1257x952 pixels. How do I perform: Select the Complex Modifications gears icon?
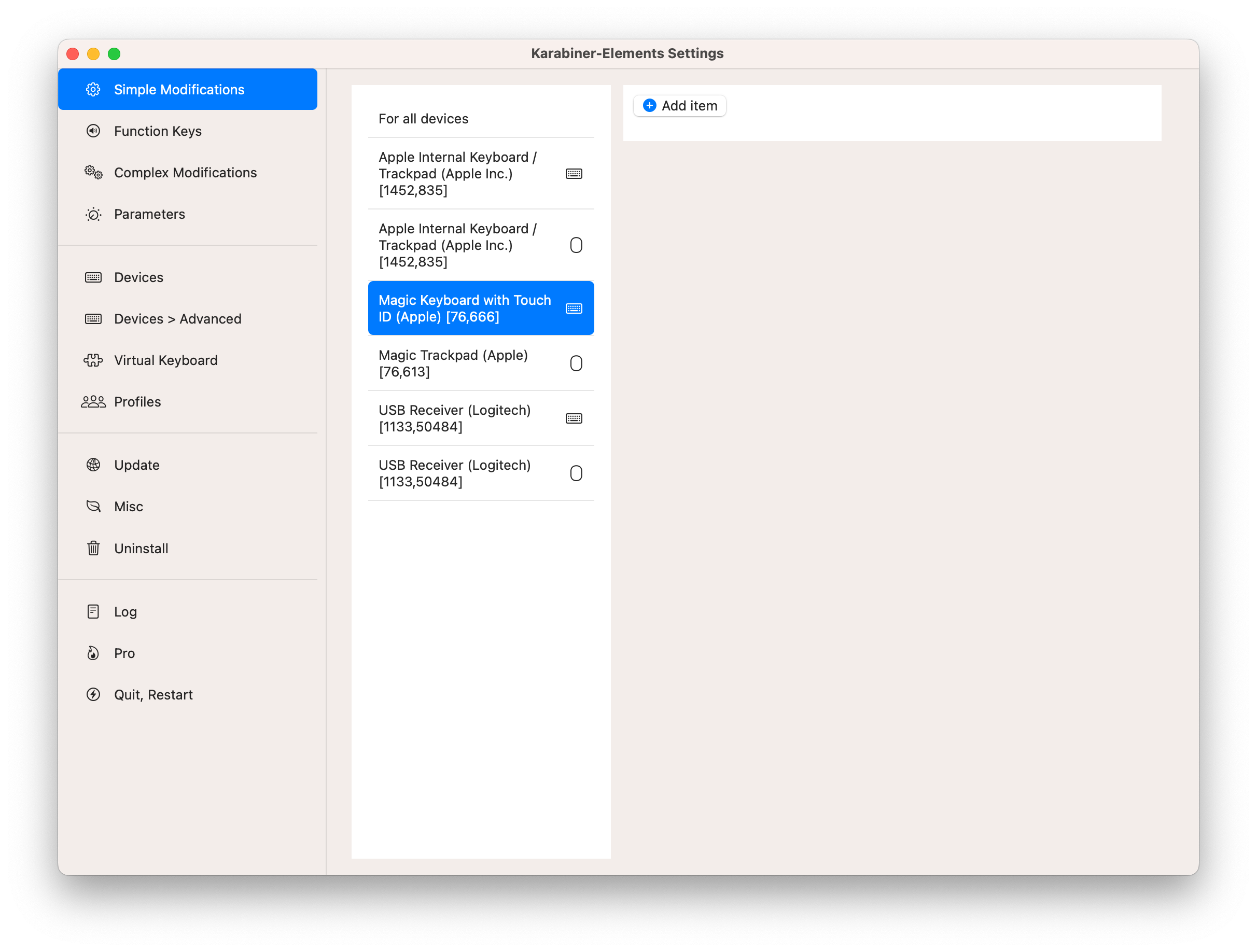pyautogui.click(x=93, y=172)
